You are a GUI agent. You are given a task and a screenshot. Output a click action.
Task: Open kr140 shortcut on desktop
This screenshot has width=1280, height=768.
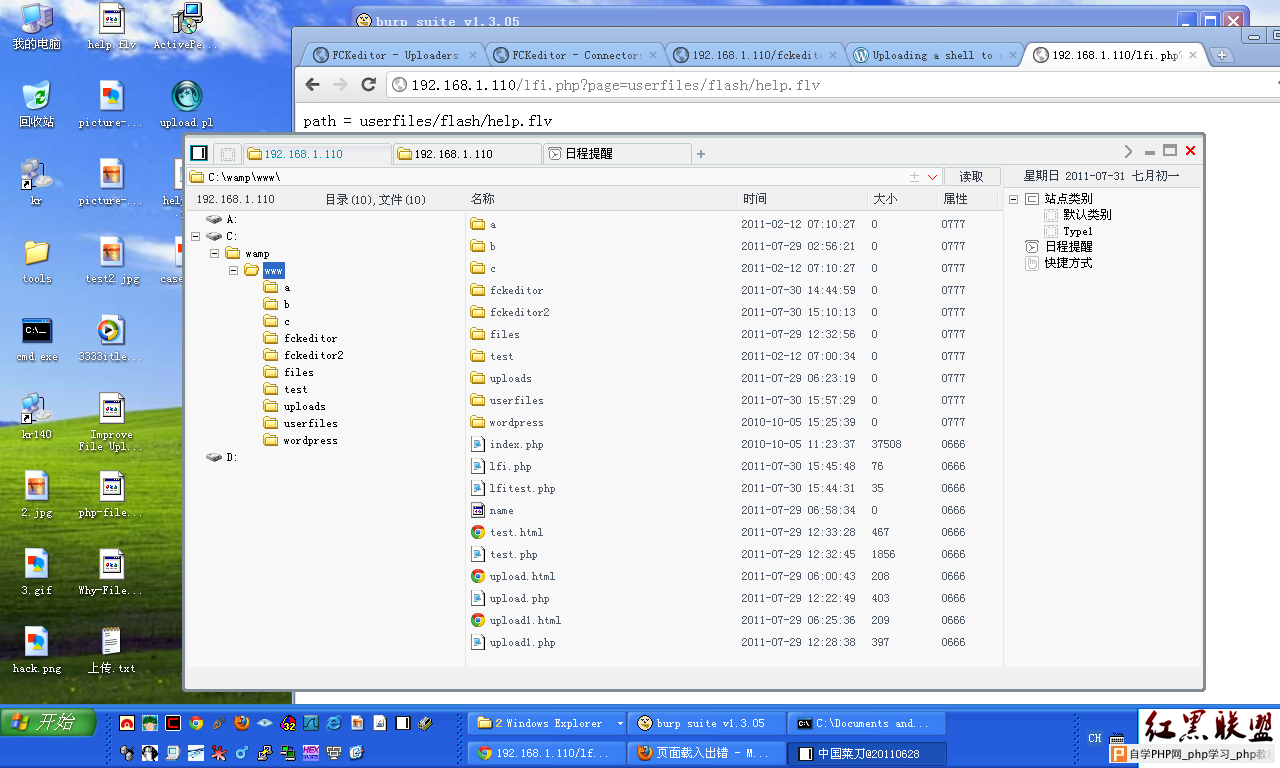(x=36, y=416)
